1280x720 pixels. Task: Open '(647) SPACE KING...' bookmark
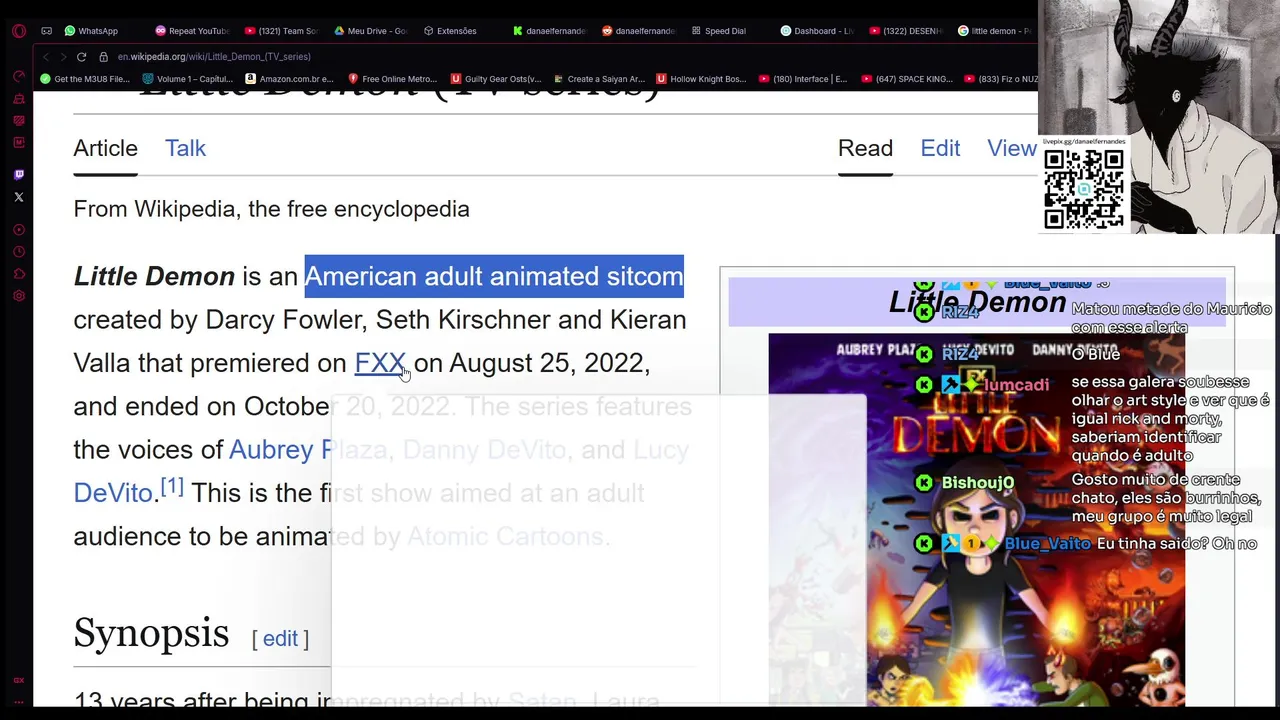[906, 79]
